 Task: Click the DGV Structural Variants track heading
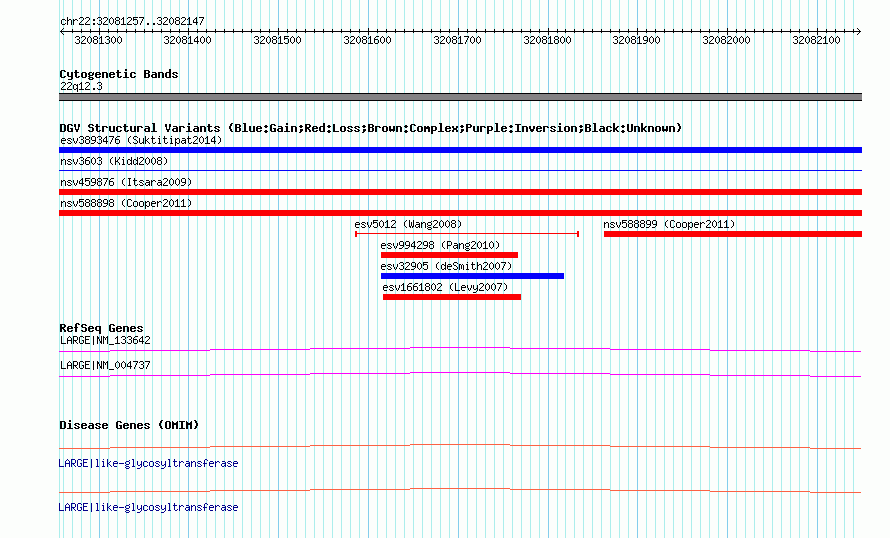point(371,128)
